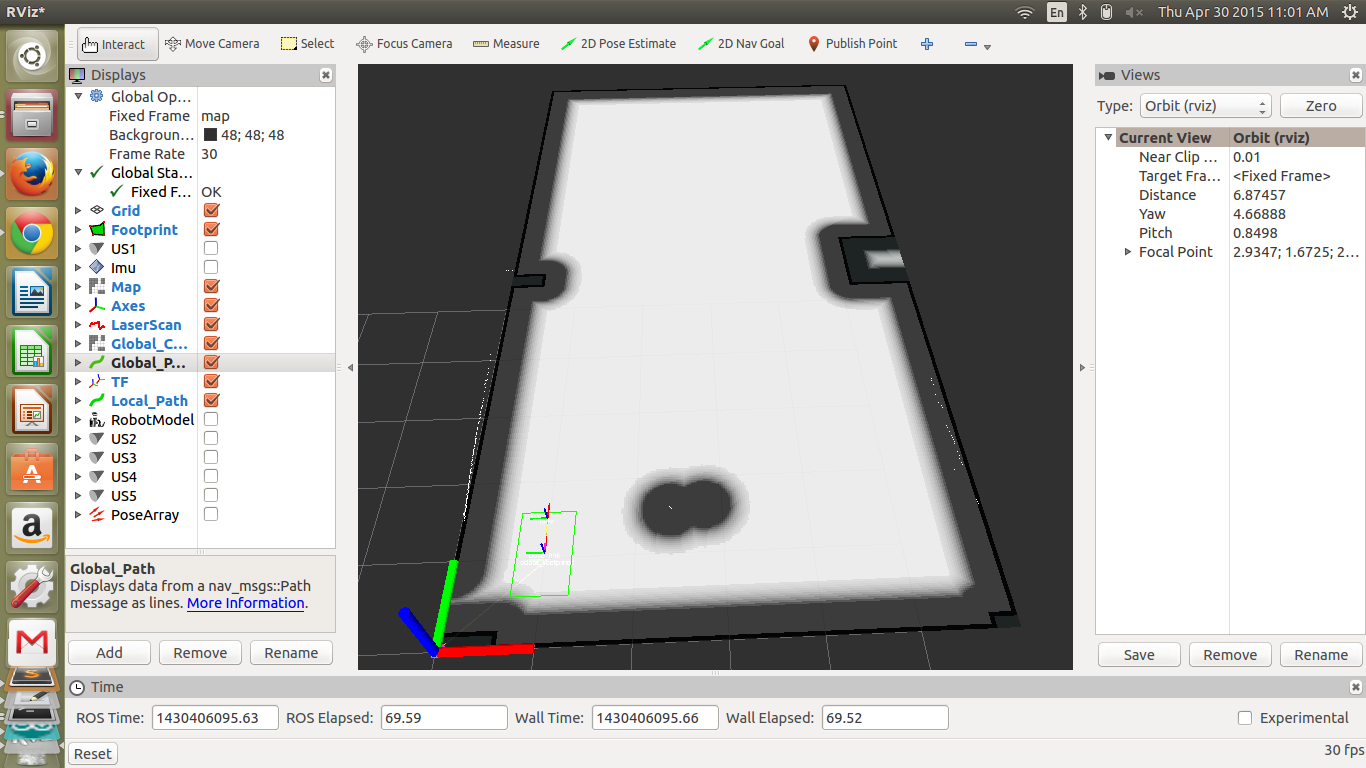The width and height of the screenshot is (1366, 768).
Task: Collapse the Current View node
Action: pos(1108,138)
